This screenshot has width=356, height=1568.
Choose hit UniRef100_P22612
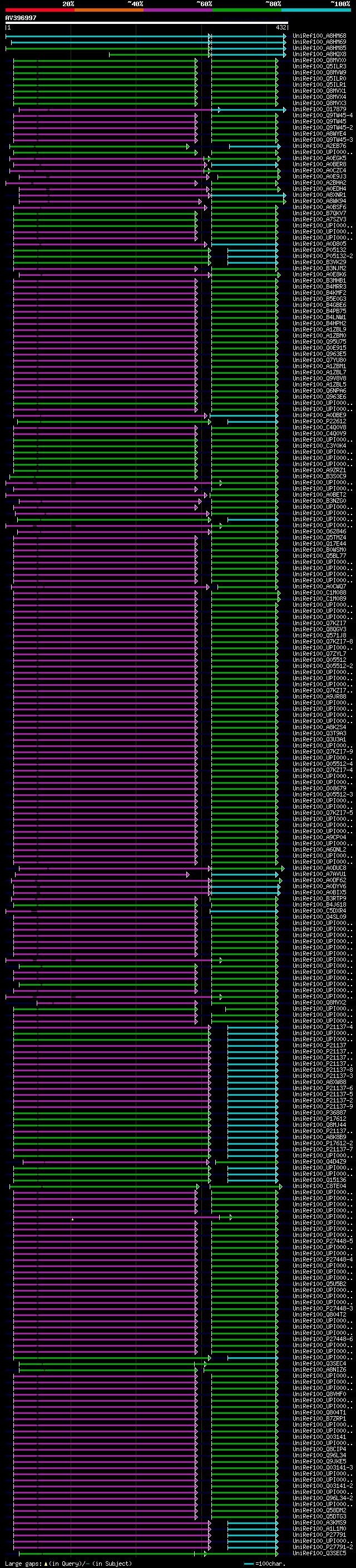coord(319,421)
